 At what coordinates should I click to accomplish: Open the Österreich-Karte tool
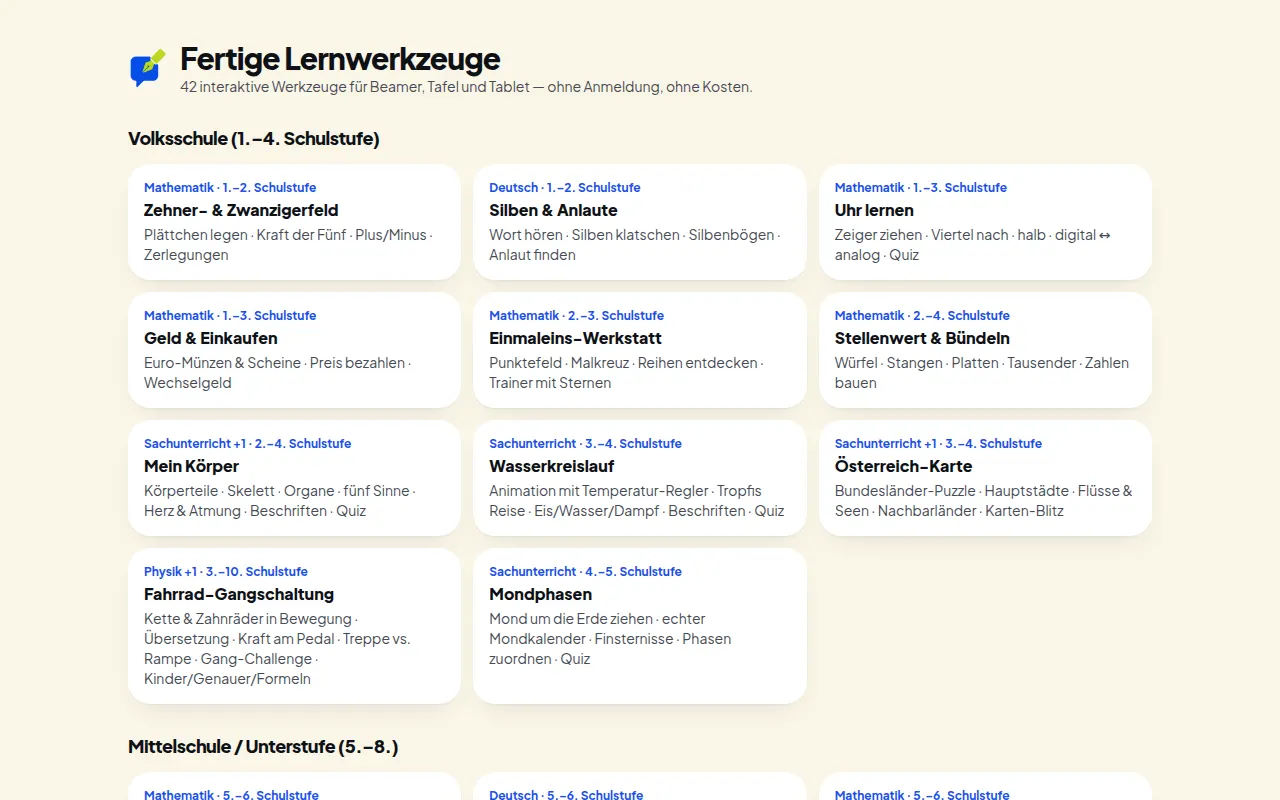click(x=985, y=478)
